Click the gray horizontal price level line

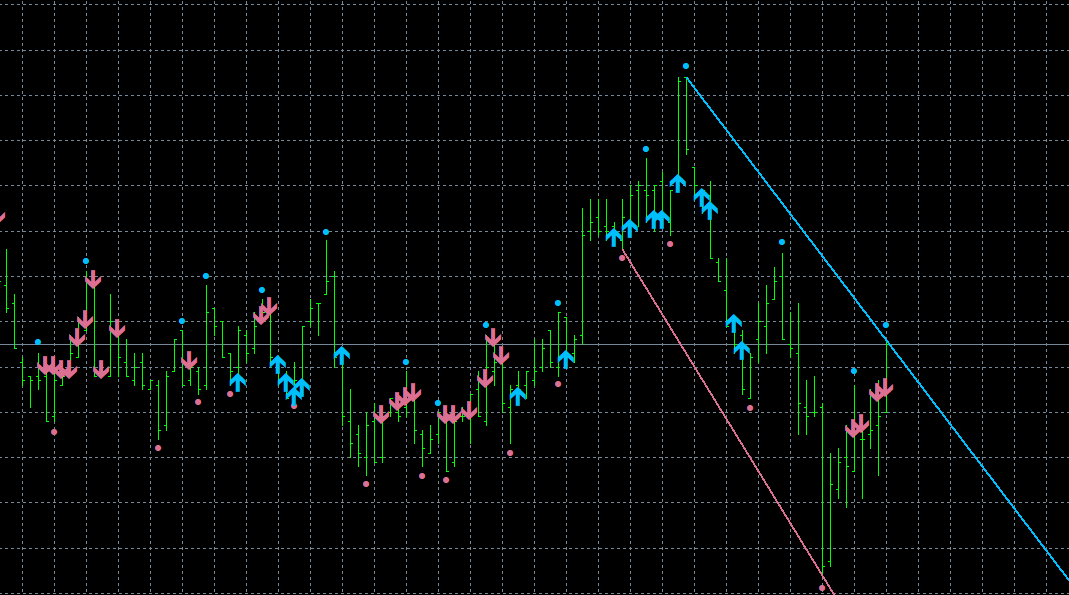click(534, 345)
